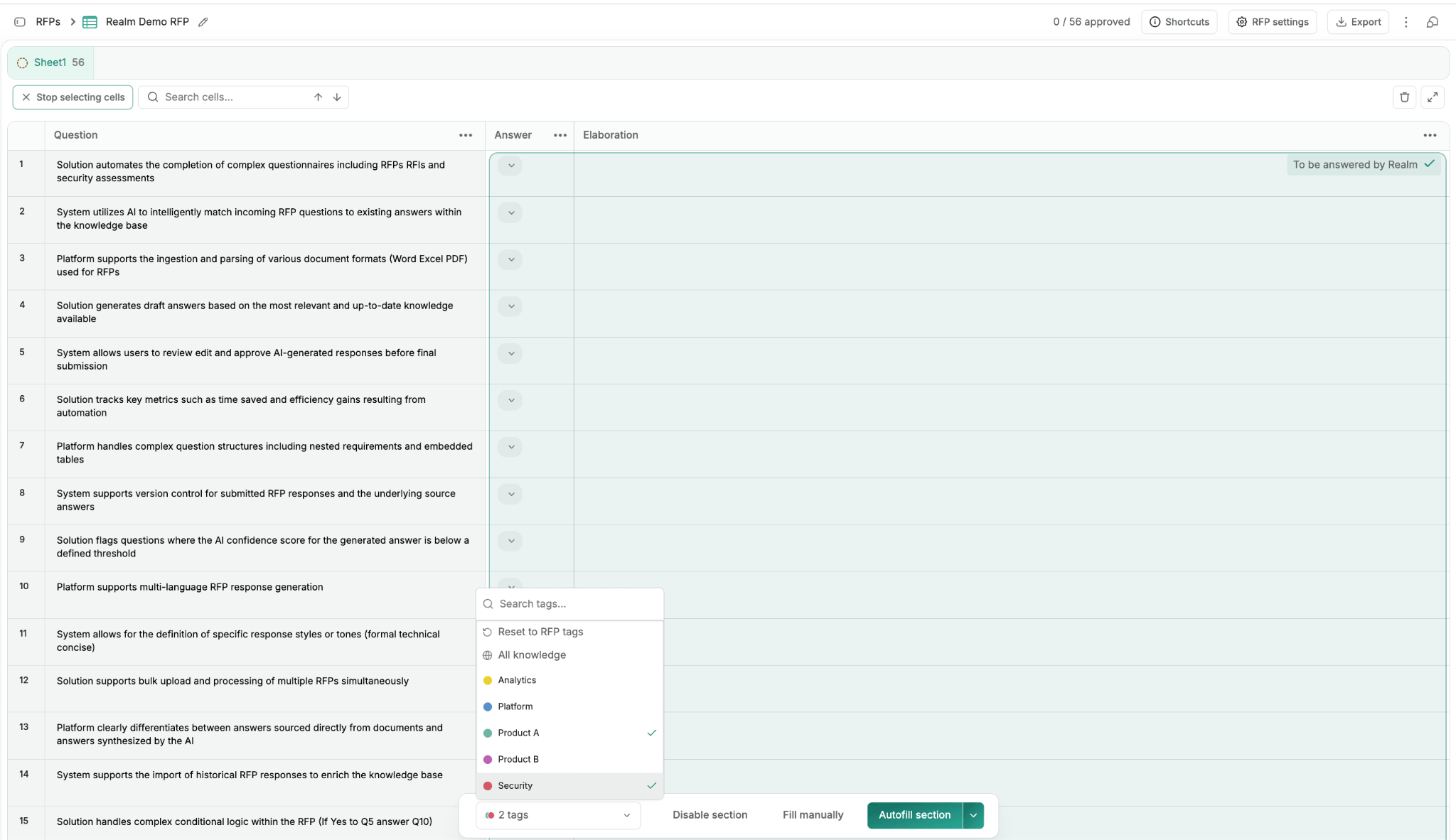Open answer dropdown for row 9

pos(510,541)
